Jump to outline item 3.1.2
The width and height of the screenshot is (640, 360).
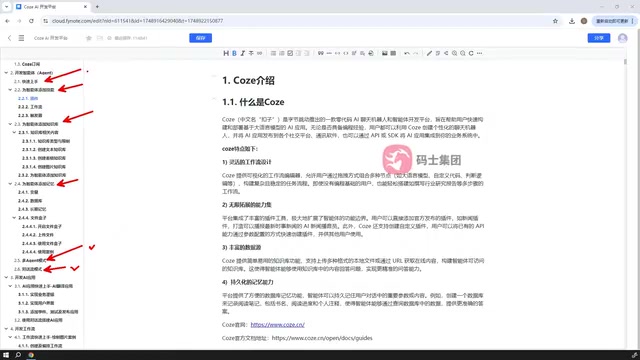[x=36, y=303]
